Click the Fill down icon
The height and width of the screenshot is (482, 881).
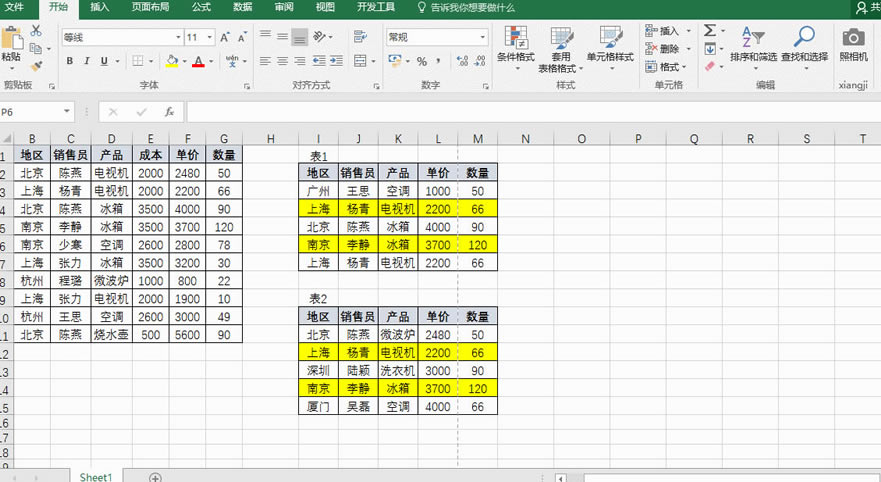(710, 49)
